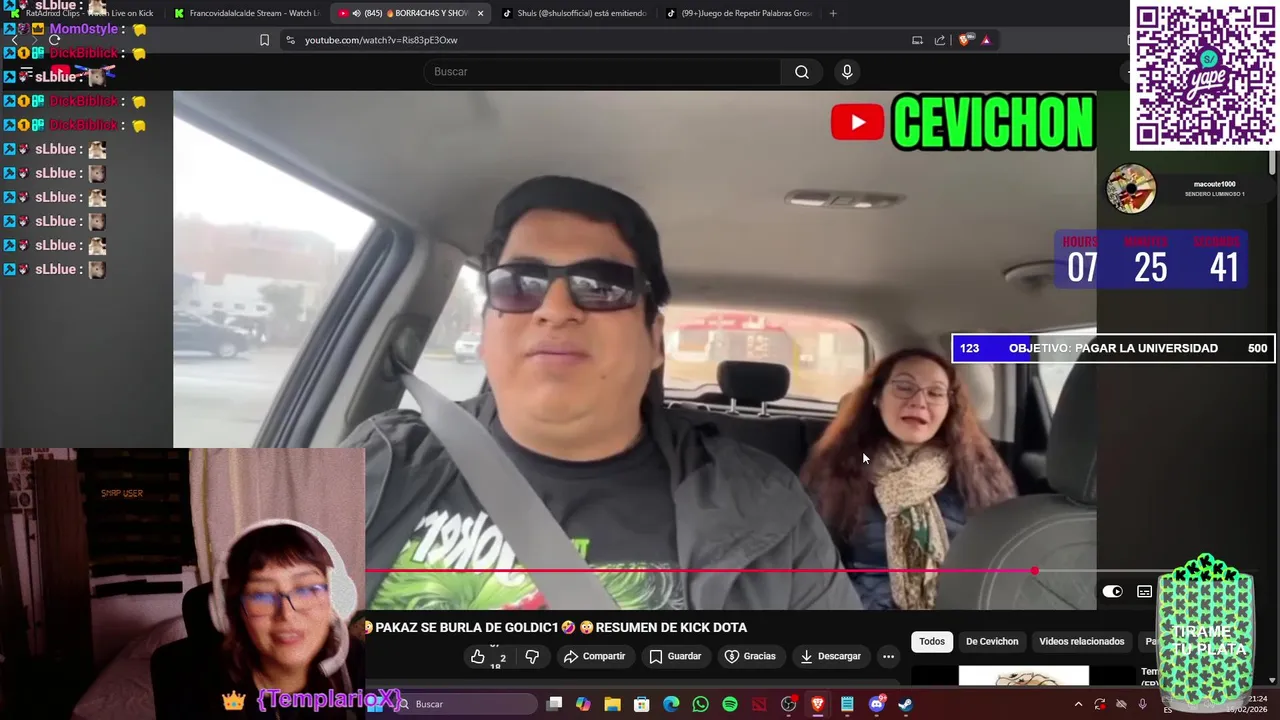This screenshot has height=720, width=1280.
Task: Close the BORR4CH4S Y SHOW tab
Action: 480,13
